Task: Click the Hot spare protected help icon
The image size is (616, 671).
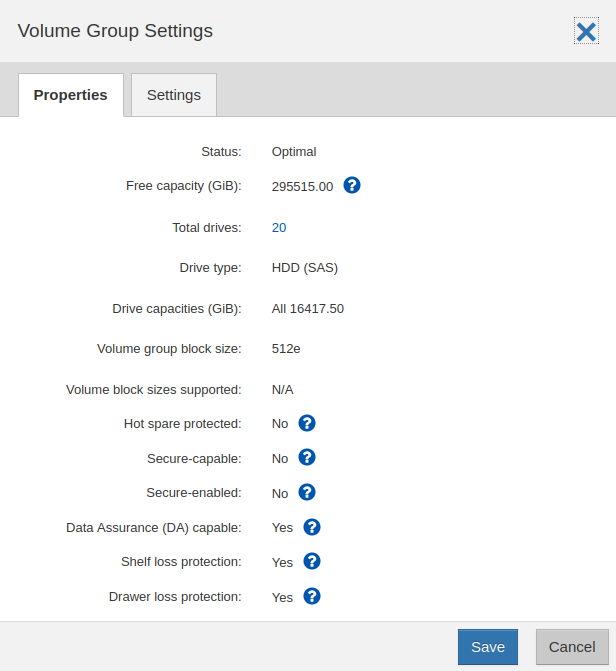Action: [x=307, y=423]
